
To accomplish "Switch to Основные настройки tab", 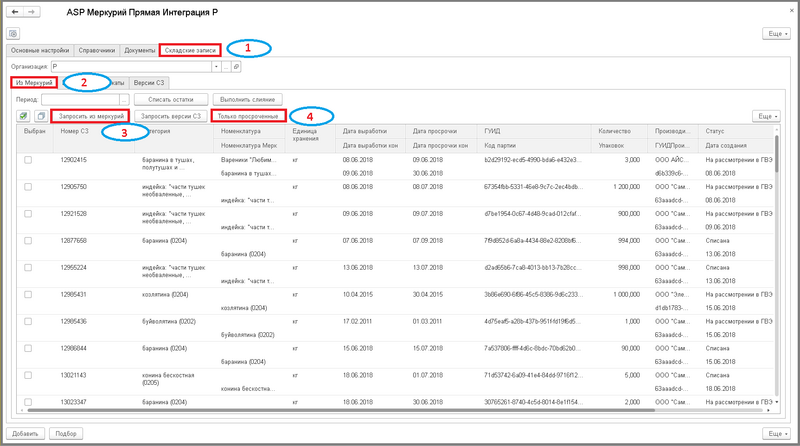I will (x=40, y=50).
